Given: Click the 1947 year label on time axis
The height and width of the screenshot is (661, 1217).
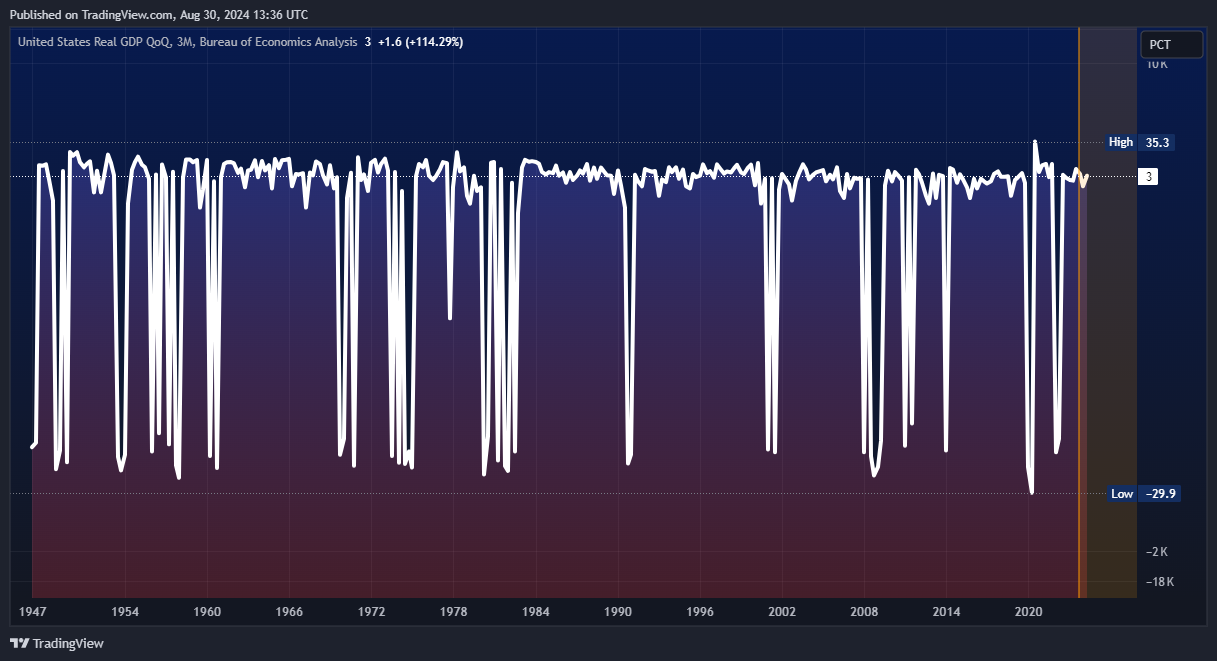Looking at the screenshot, I should 32,611.
